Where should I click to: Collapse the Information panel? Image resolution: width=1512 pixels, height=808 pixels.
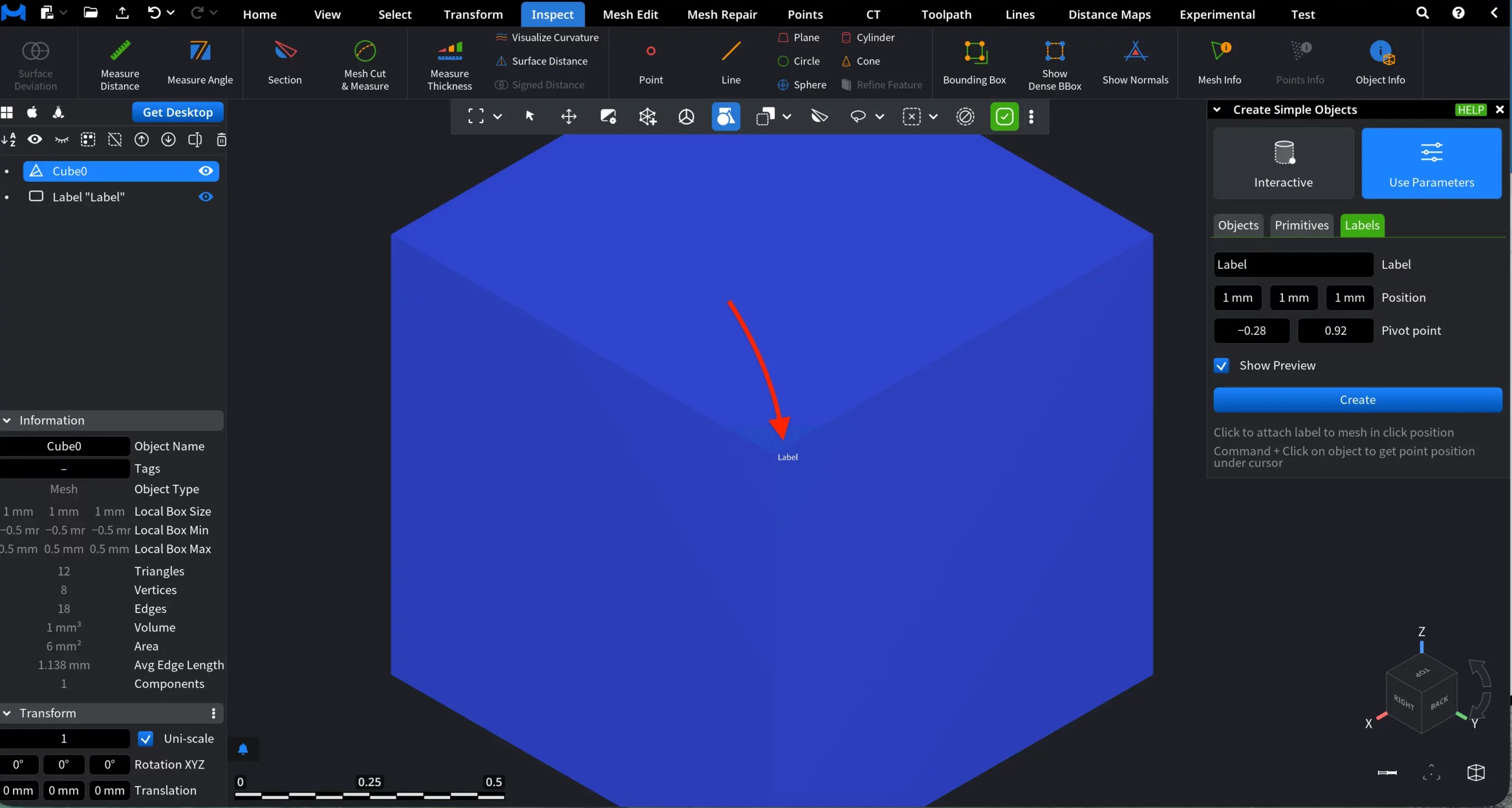(x=7, y=421)
